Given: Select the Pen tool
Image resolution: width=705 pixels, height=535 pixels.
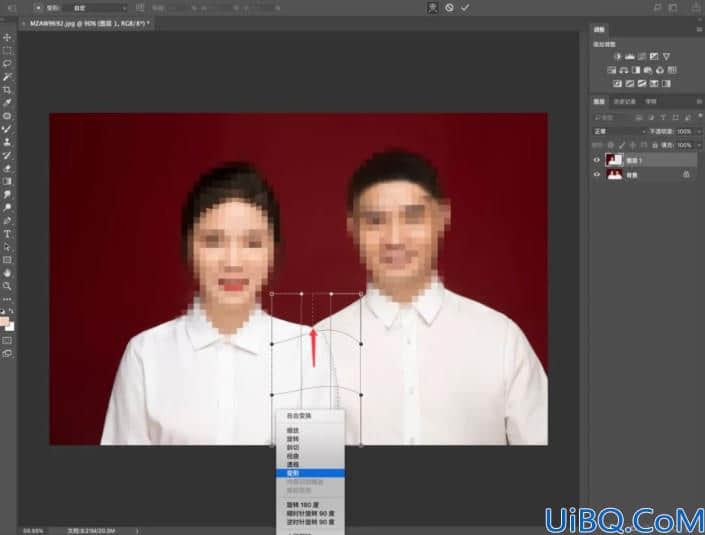Looking at the screenshot, I should tap(7, 220).
